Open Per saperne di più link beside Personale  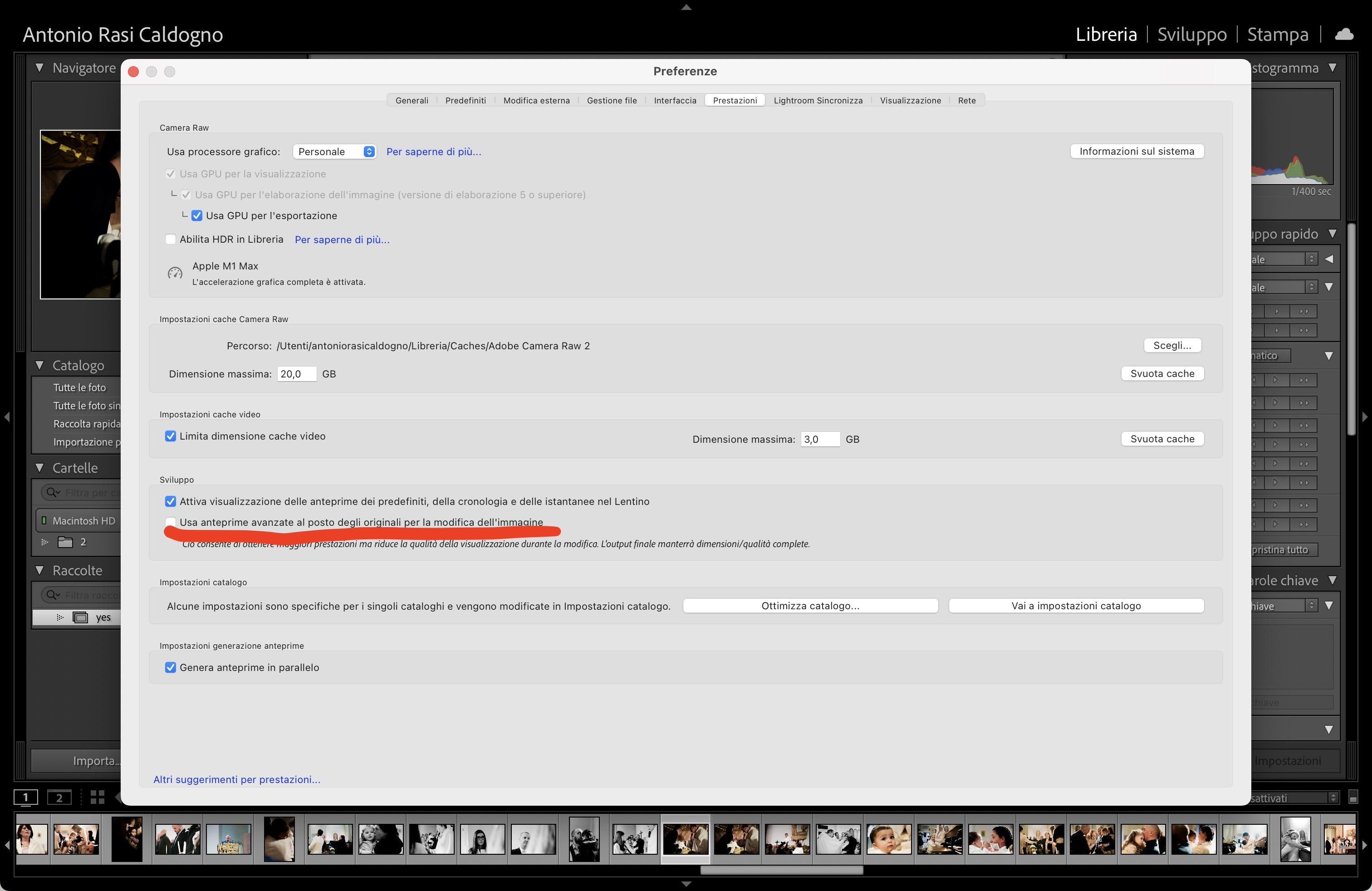[433, 152]
